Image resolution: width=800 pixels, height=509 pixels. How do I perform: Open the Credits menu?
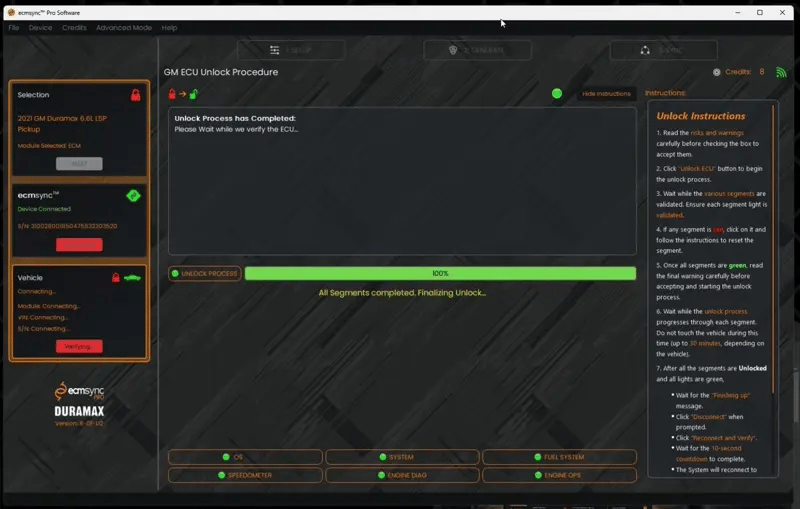[x=74, y=28]
